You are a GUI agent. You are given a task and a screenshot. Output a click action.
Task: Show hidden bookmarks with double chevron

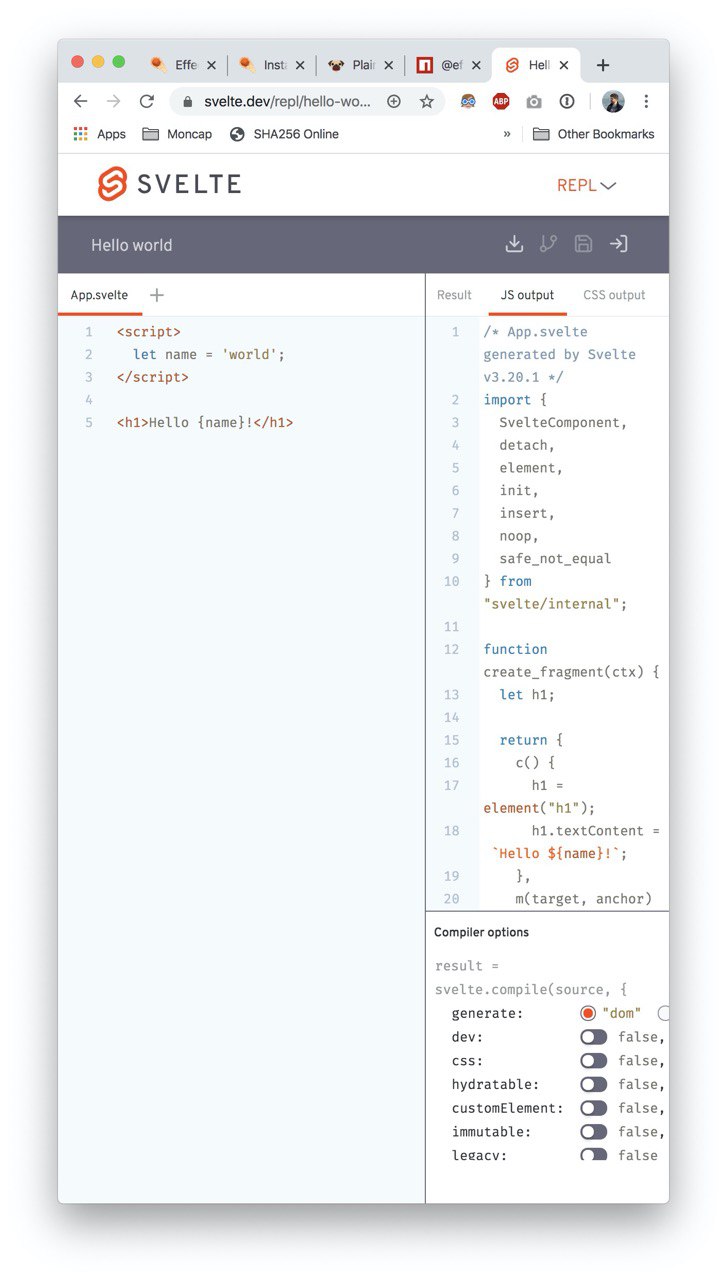(x=507, y=134)
